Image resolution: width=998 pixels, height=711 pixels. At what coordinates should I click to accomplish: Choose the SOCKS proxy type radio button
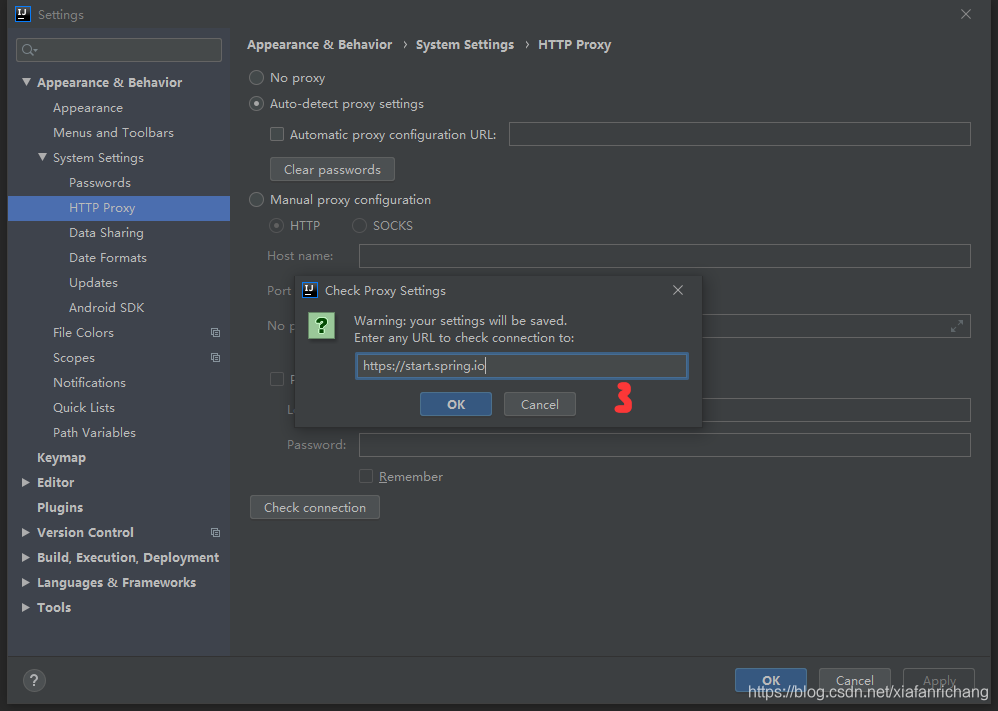tap(359, 225)
